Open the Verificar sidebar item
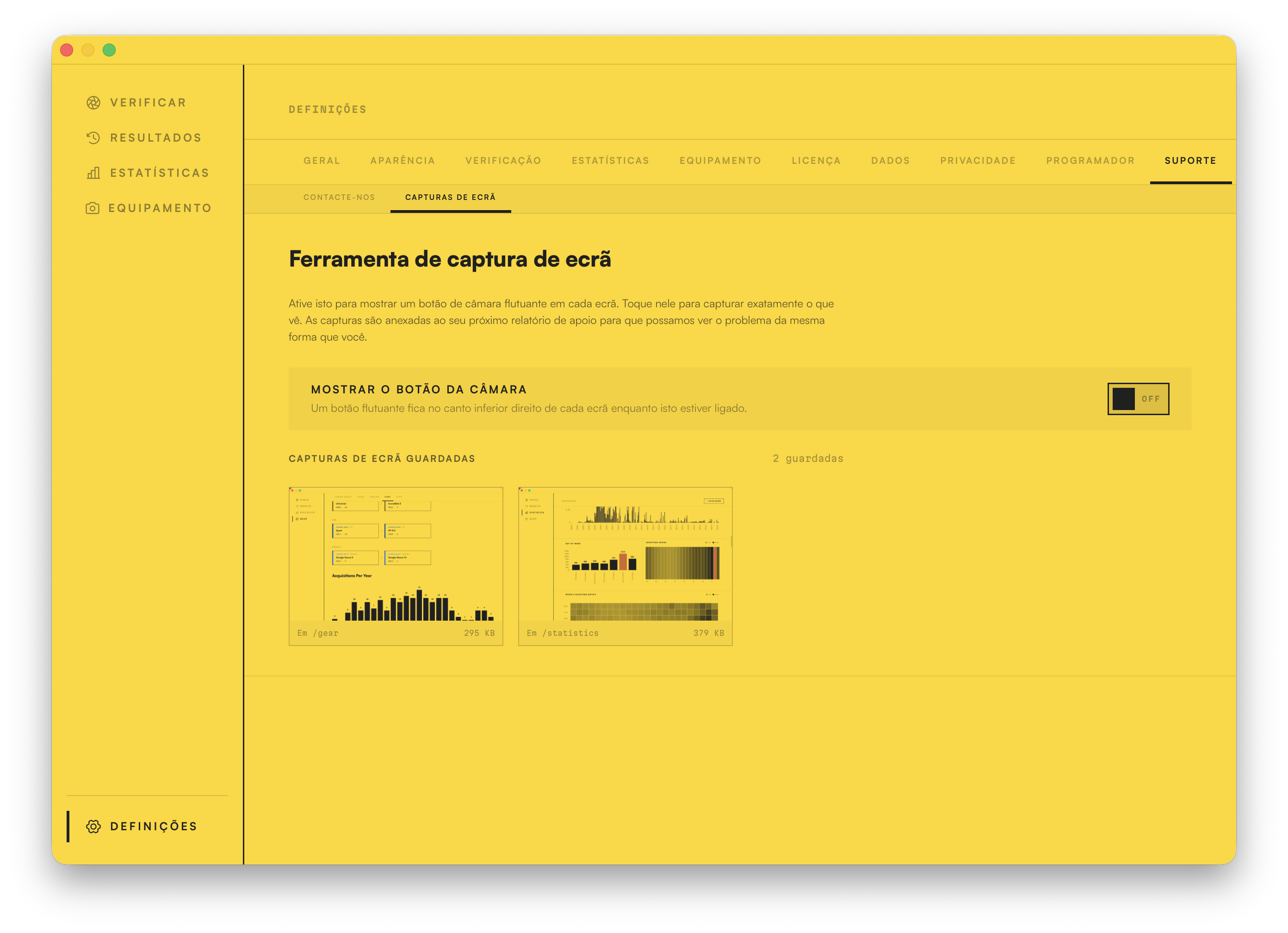1288x933 pixels. pyautogui.click(x=148, y=103)
